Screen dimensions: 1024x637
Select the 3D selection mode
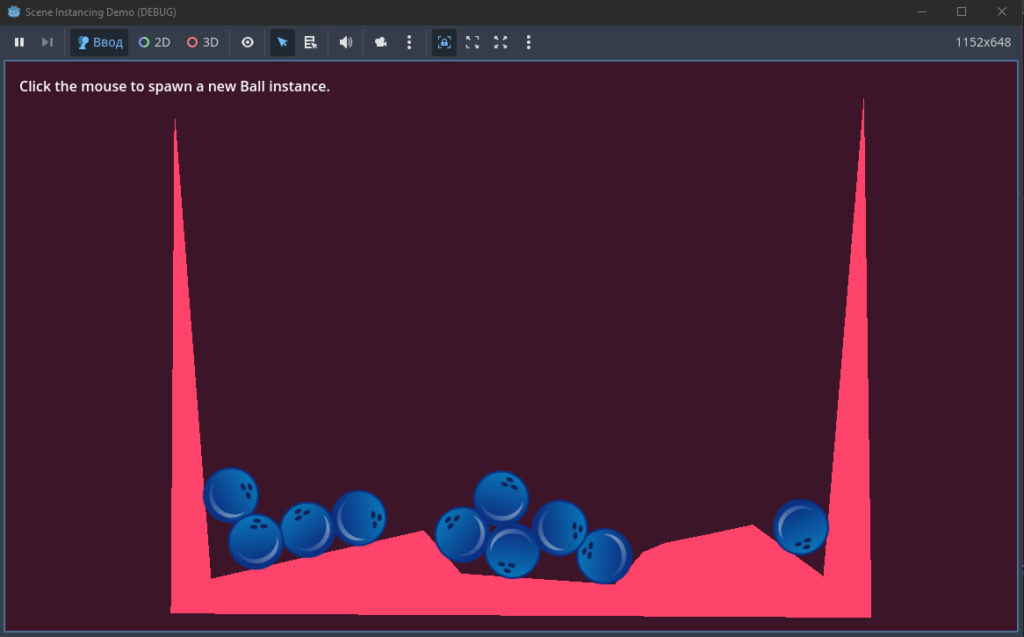(x=202, y=42)
